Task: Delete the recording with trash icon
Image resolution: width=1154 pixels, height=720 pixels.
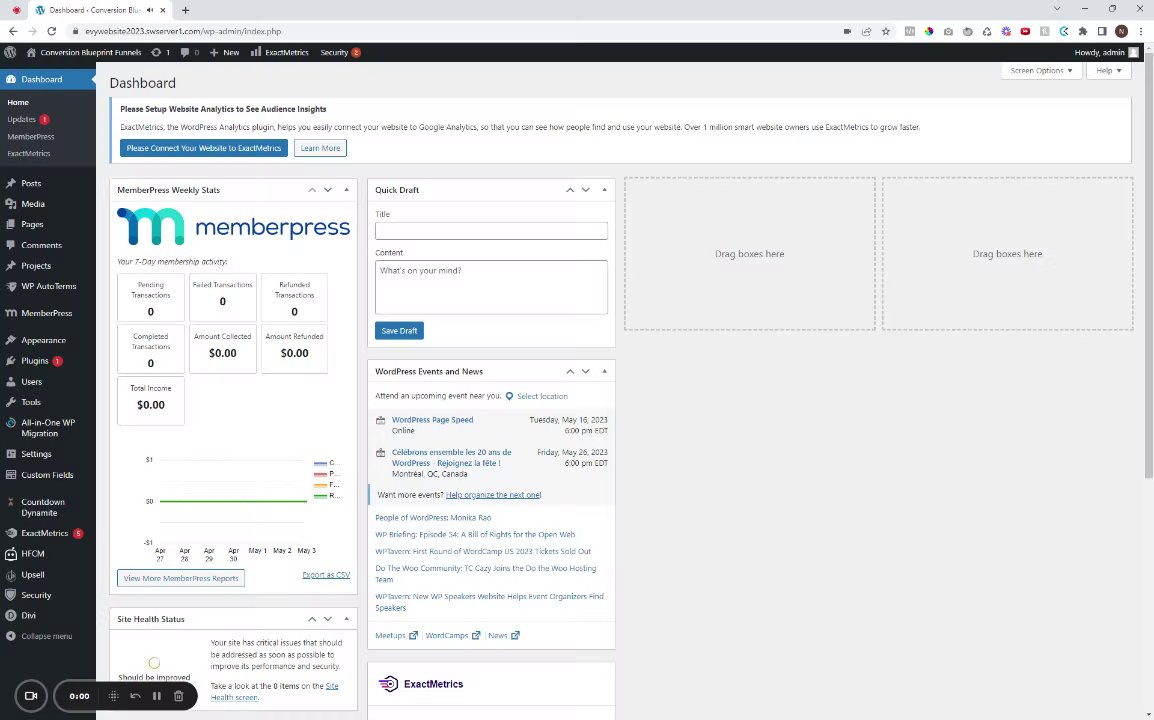Action: 178,696
